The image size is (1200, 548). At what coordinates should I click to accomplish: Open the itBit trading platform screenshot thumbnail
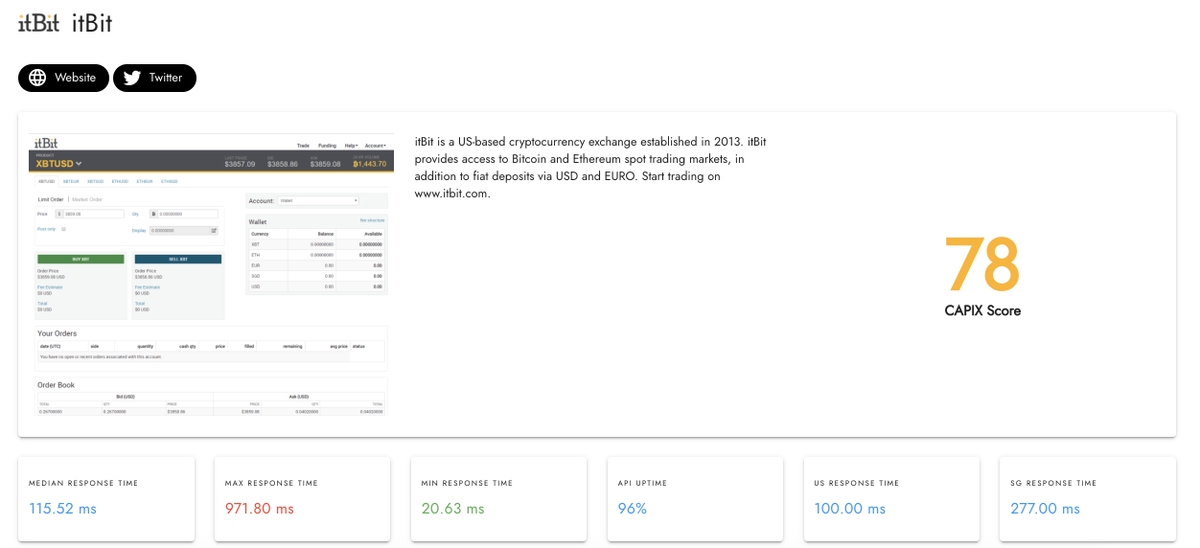click(x=210, y=274)
